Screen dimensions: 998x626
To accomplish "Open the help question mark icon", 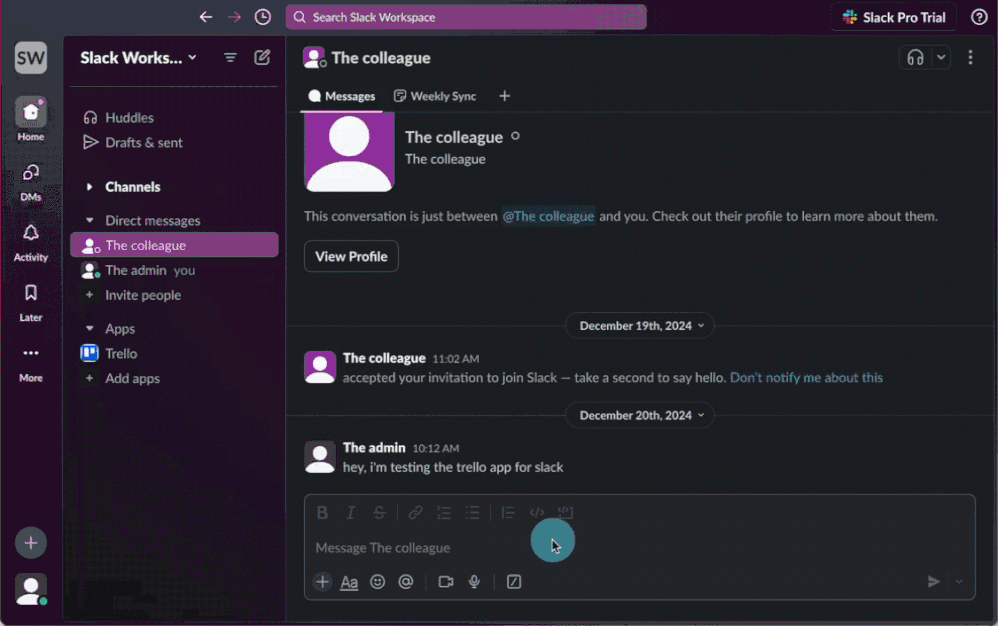I will click(x=979, y=17).
